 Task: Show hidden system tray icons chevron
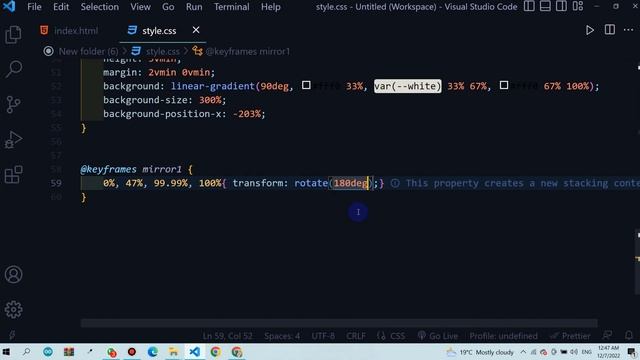(523, 352)
